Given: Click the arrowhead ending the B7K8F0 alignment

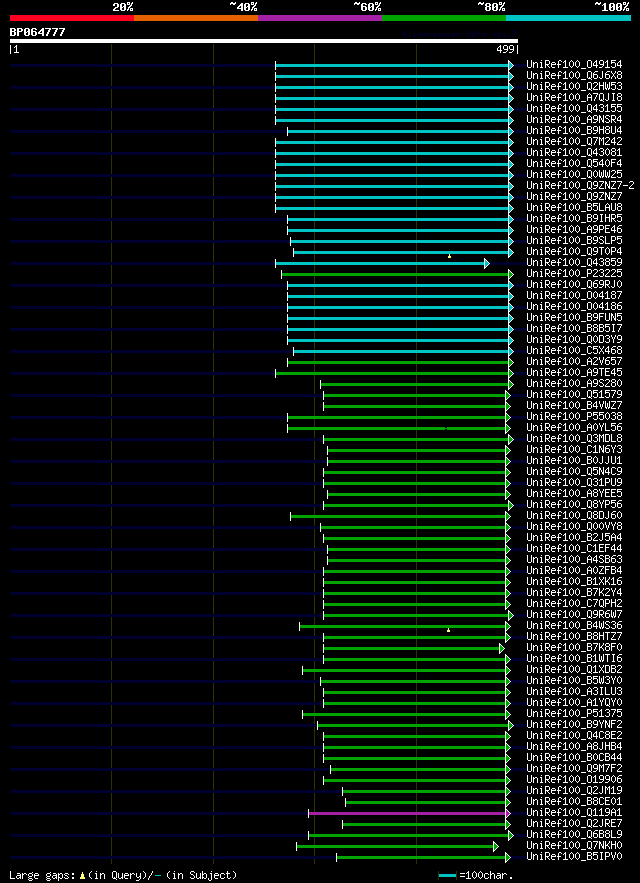Looking at the screenshot, I should (502, 648).
